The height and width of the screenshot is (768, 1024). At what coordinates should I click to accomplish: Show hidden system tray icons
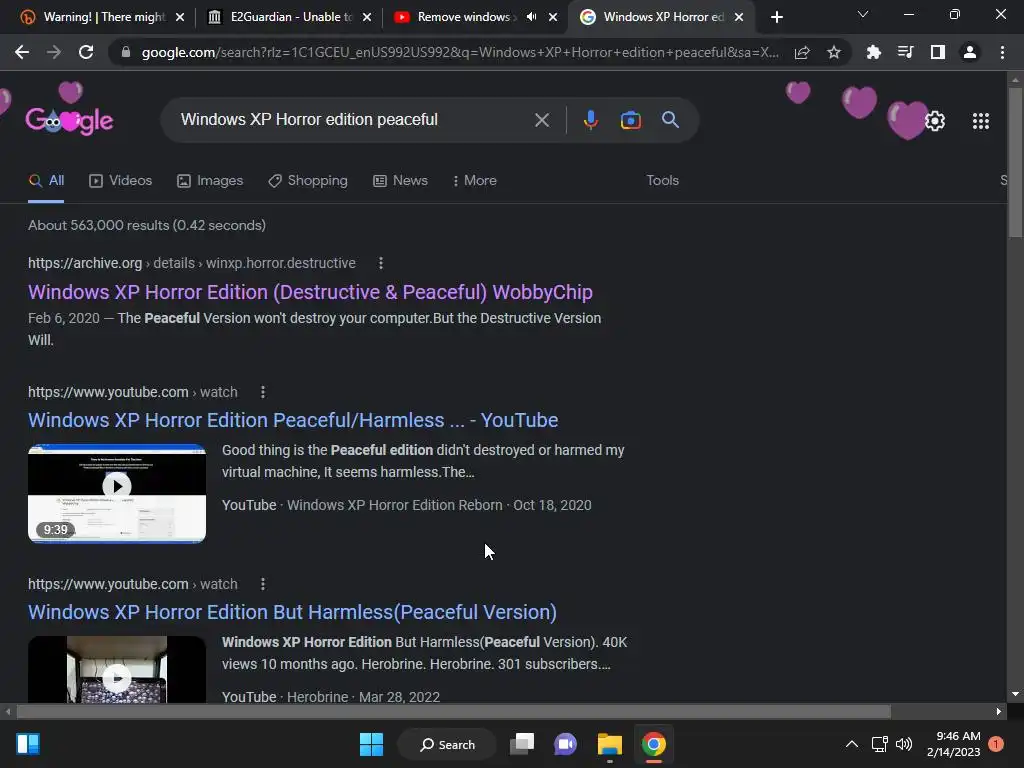pyautogui.click(x=852, y=744)
